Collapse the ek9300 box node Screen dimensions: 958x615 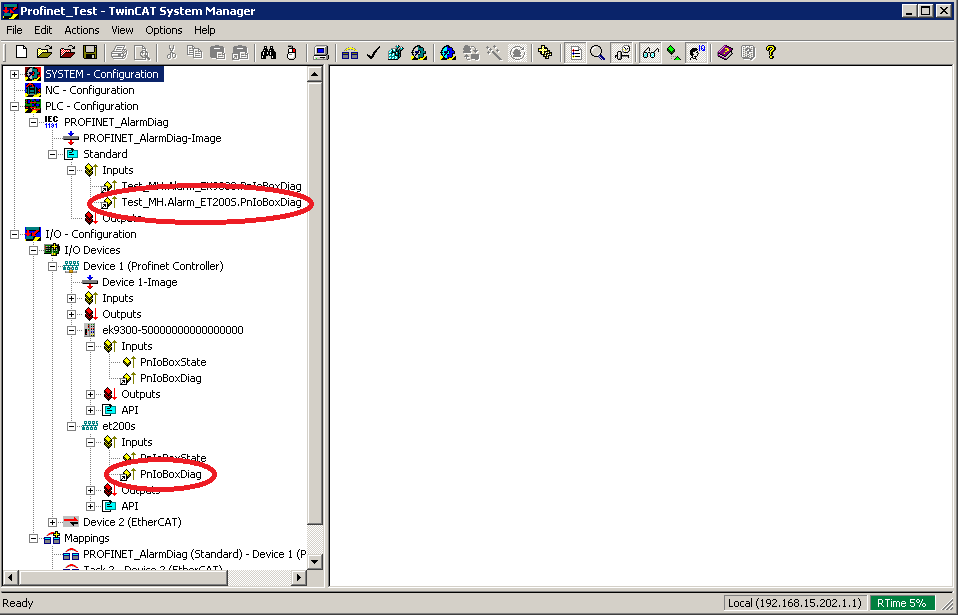pyautogui.click(x=71, y=330)
